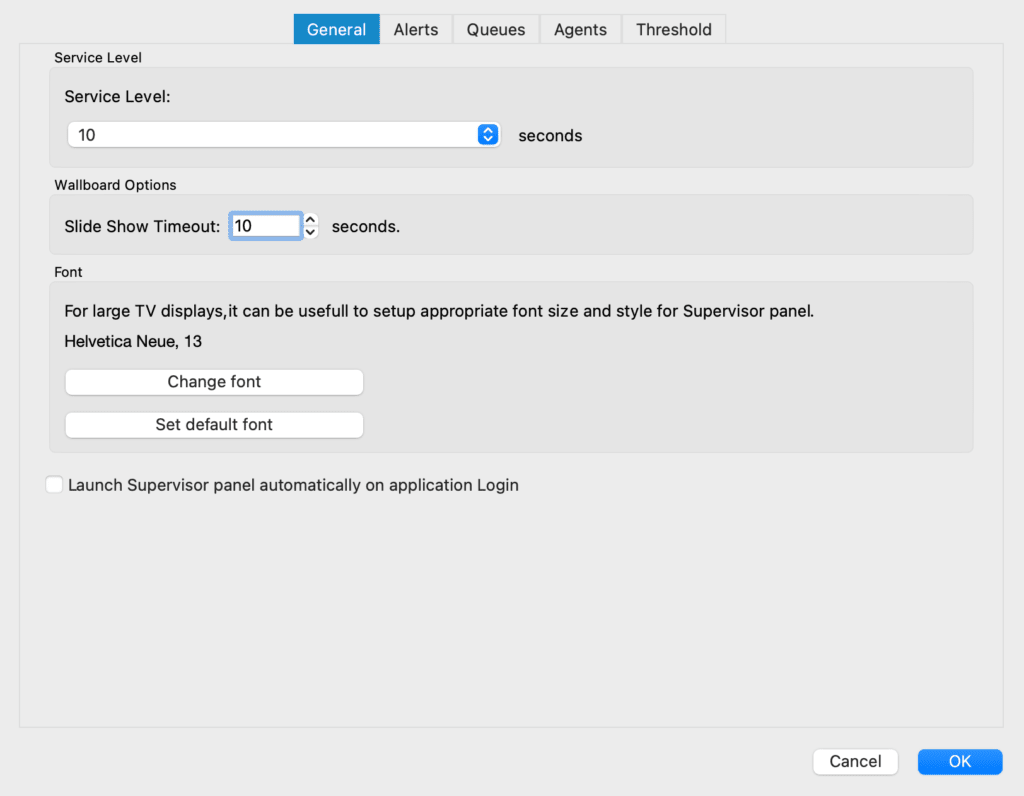This screenshot has height=796, width=1024.
Task: Go to the Threshold tab
Action: pyautogui.click(x=673, y=29)
